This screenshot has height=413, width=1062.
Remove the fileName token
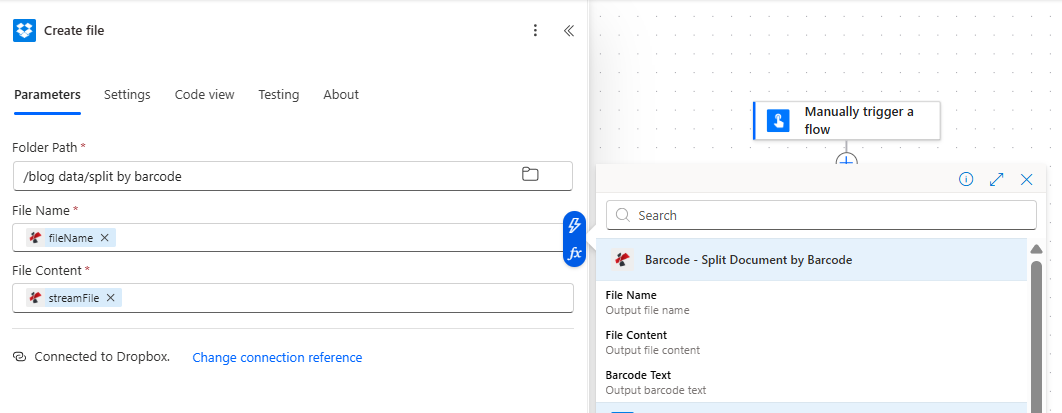point(105,238)
